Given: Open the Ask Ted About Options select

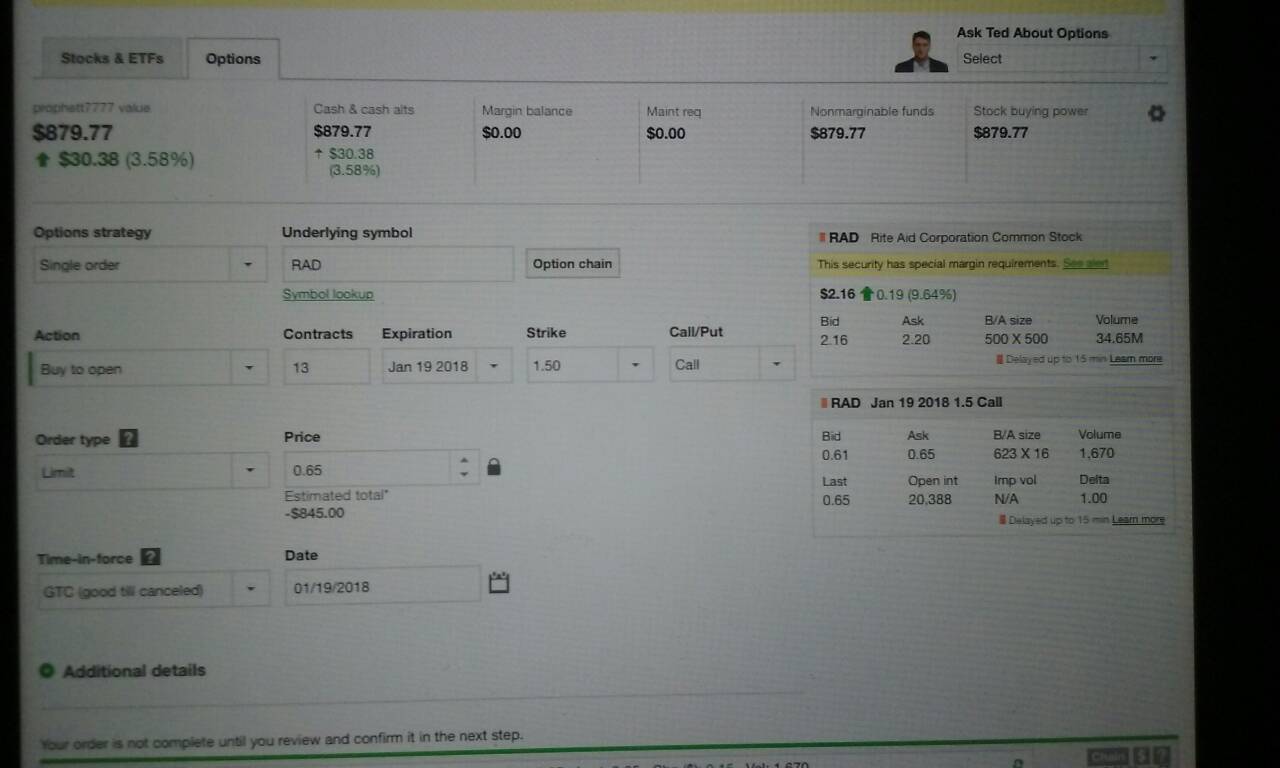Looking at the screenshot, I should (x=1062, y=59).
